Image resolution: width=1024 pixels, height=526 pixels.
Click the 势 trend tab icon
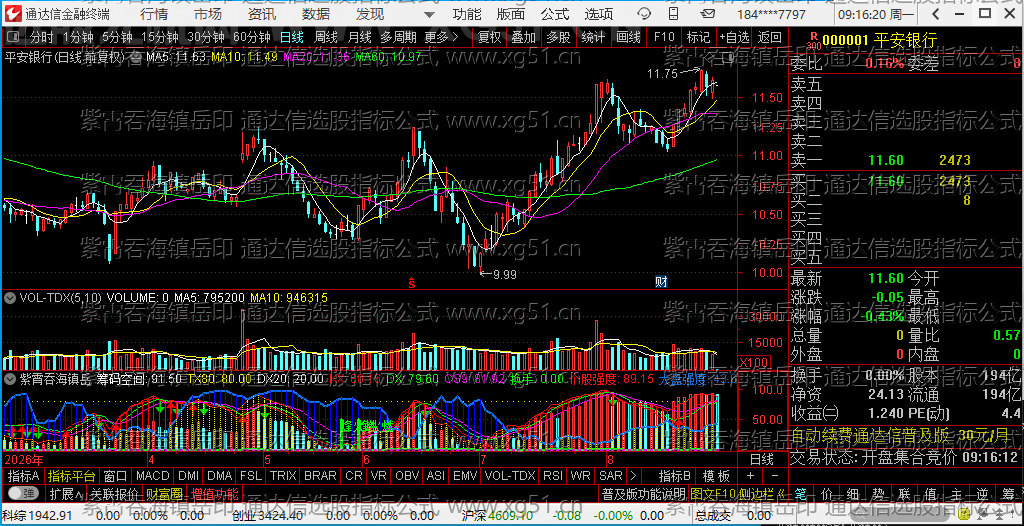click(878, 493)
